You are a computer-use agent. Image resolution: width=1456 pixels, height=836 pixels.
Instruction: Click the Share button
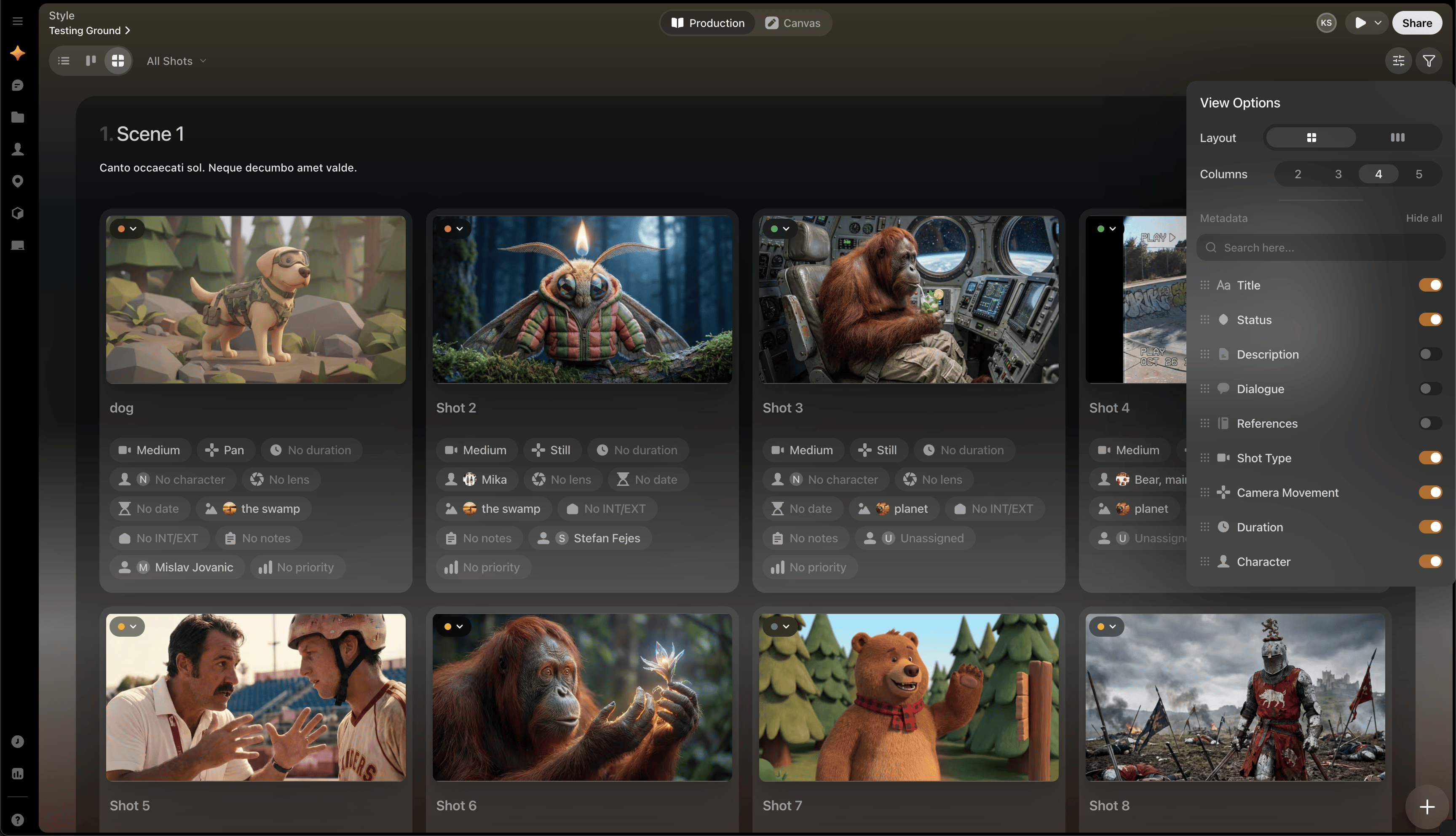[1417, 23]
